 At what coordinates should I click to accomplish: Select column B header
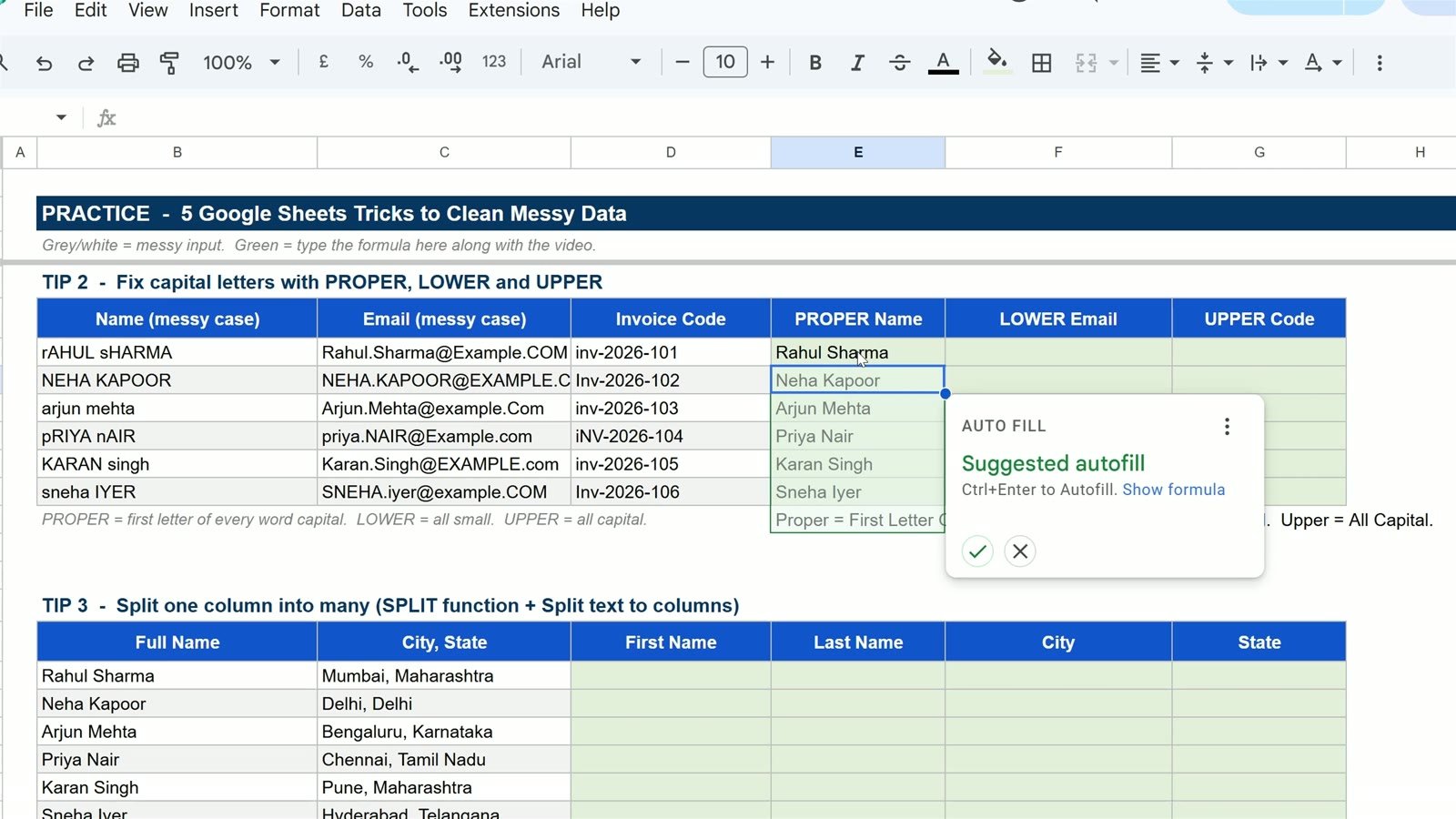(x=177, y=153)
